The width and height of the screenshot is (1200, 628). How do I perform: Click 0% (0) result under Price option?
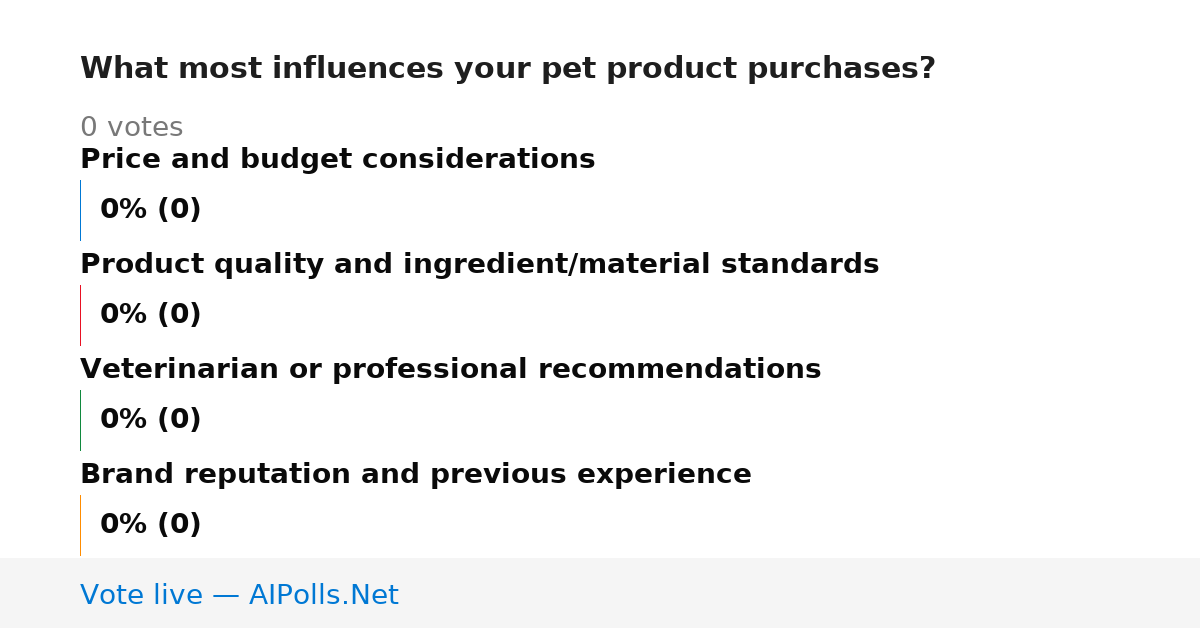pos(150,210)
